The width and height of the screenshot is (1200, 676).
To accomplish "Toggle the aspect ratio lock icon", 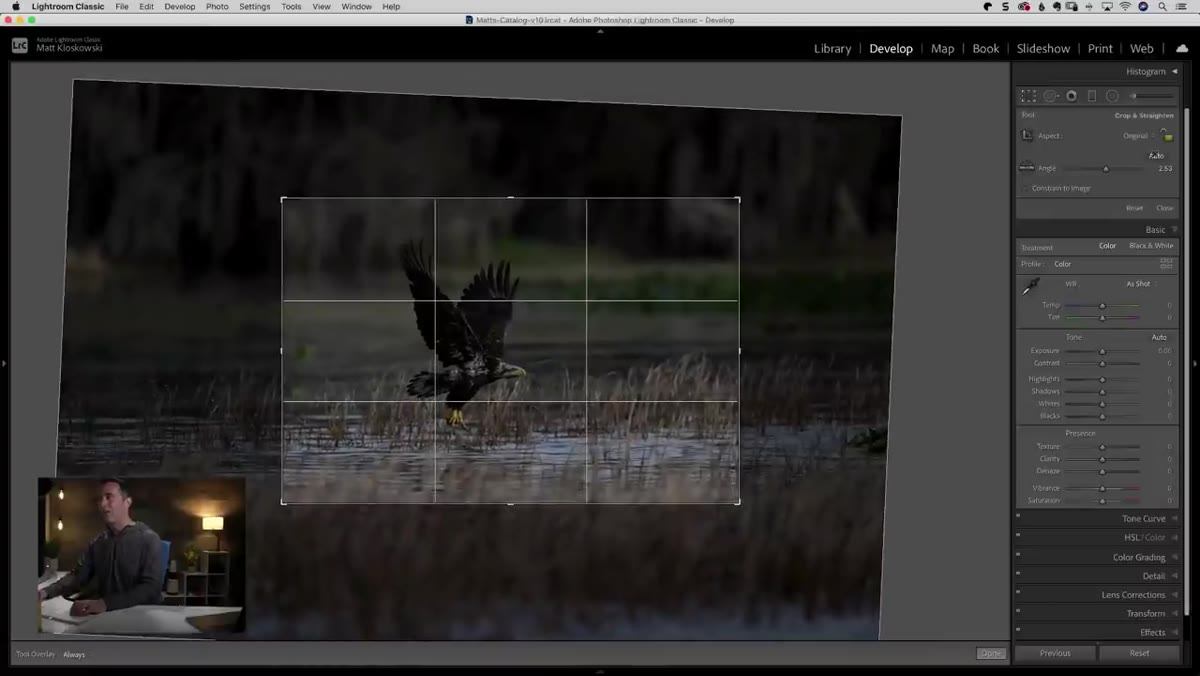I will click(x=1167, y=135).
